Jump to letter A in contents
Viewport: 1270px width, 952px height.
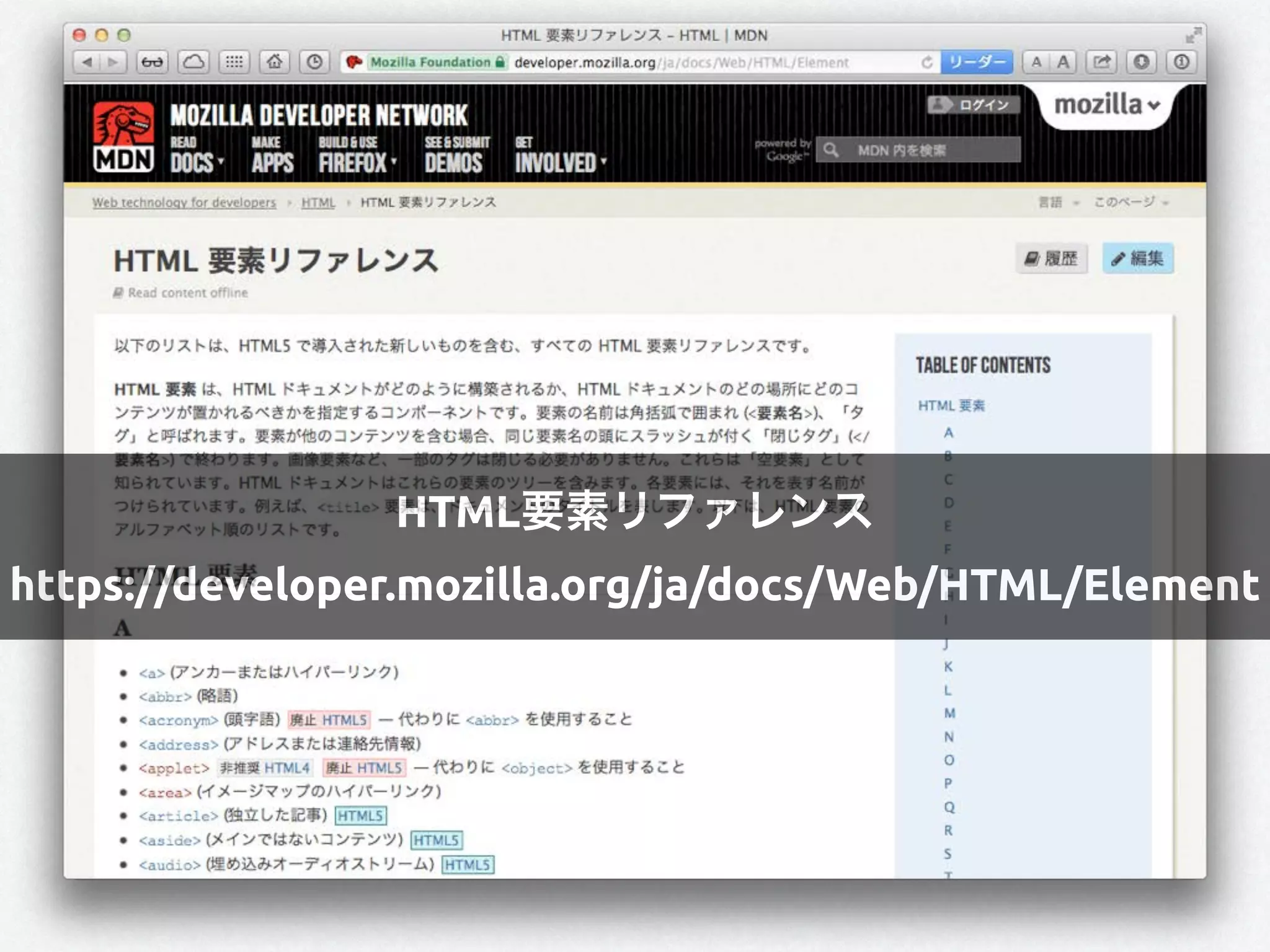pyautogui.click(x=948, y=433)
